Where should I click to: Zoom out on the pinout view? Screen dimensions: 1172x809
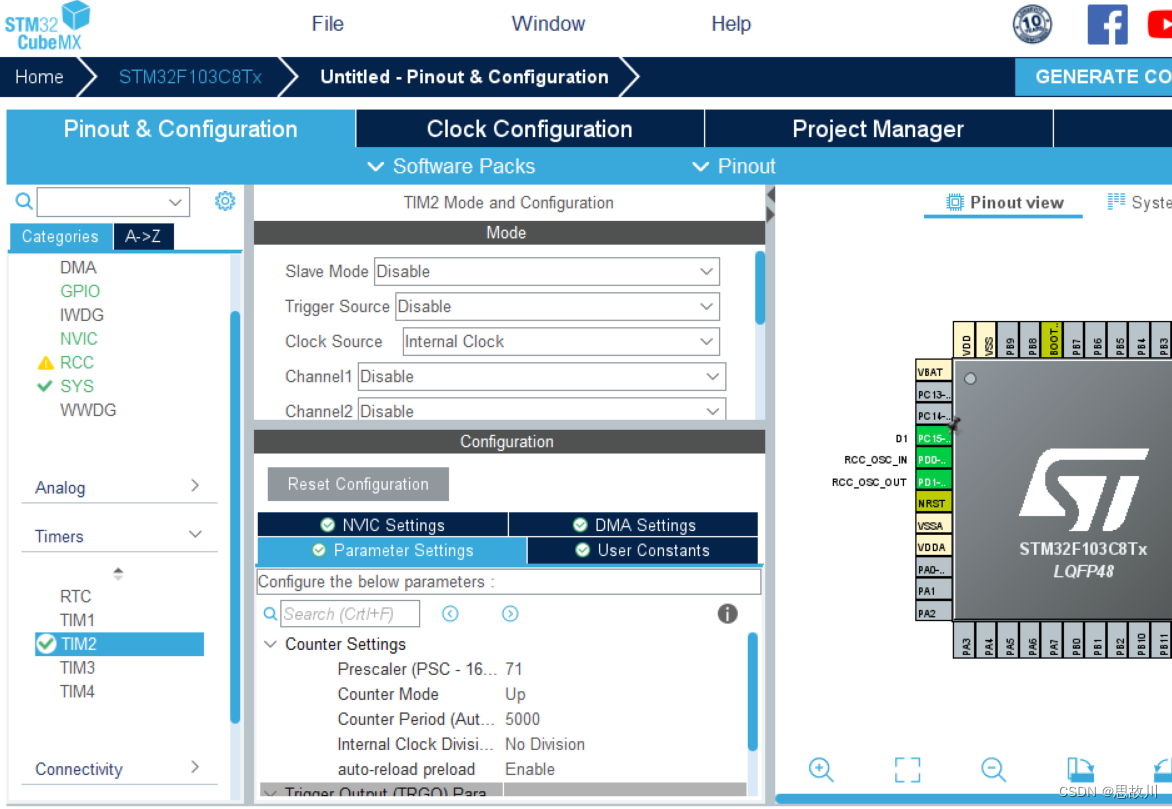[x=993, y=769]
